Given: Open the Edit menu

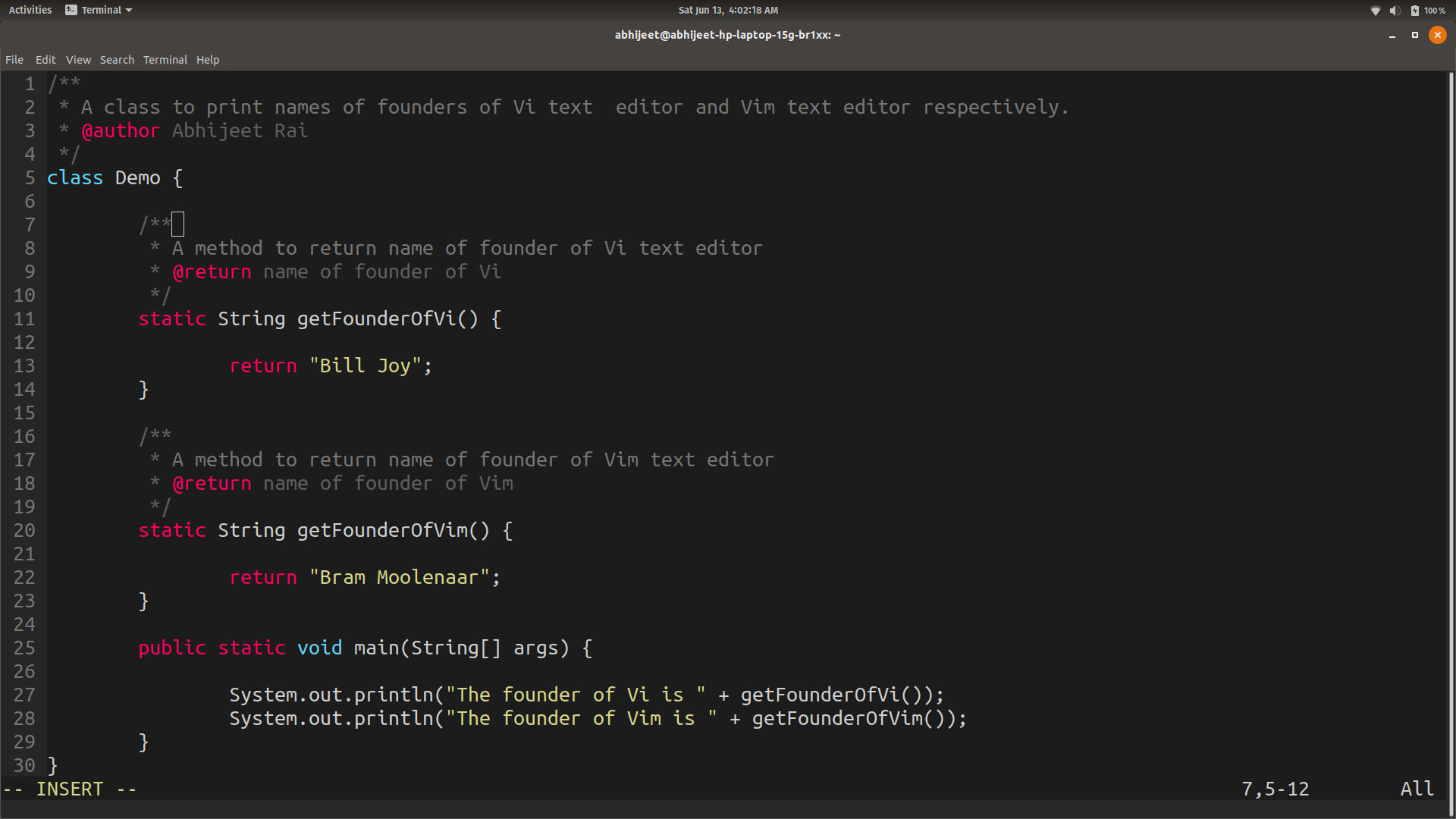Looking at the screenshot, I should click(45, 60).
